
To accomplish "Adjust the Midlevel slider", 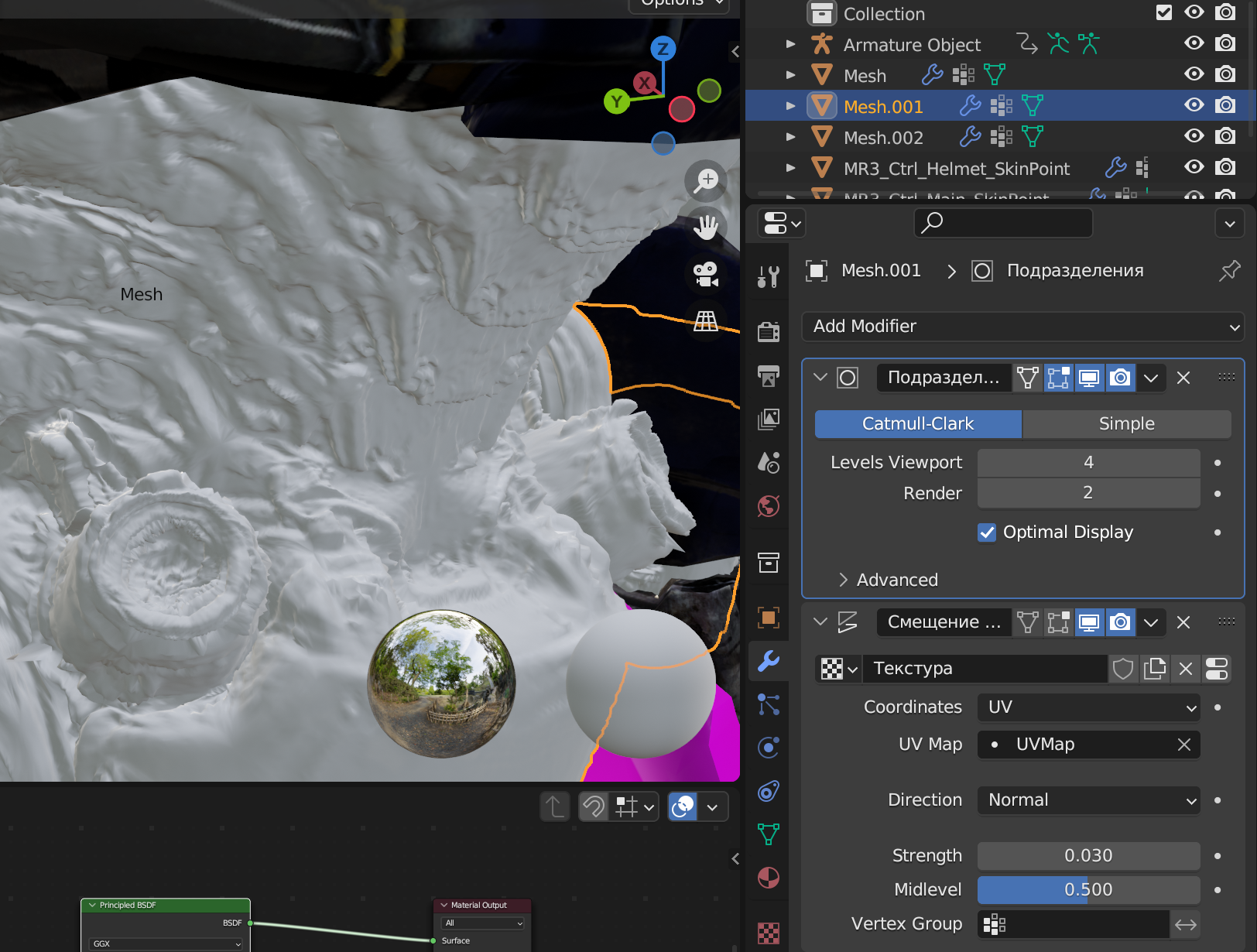I will pyautogui.click(x=1088, y=890).
